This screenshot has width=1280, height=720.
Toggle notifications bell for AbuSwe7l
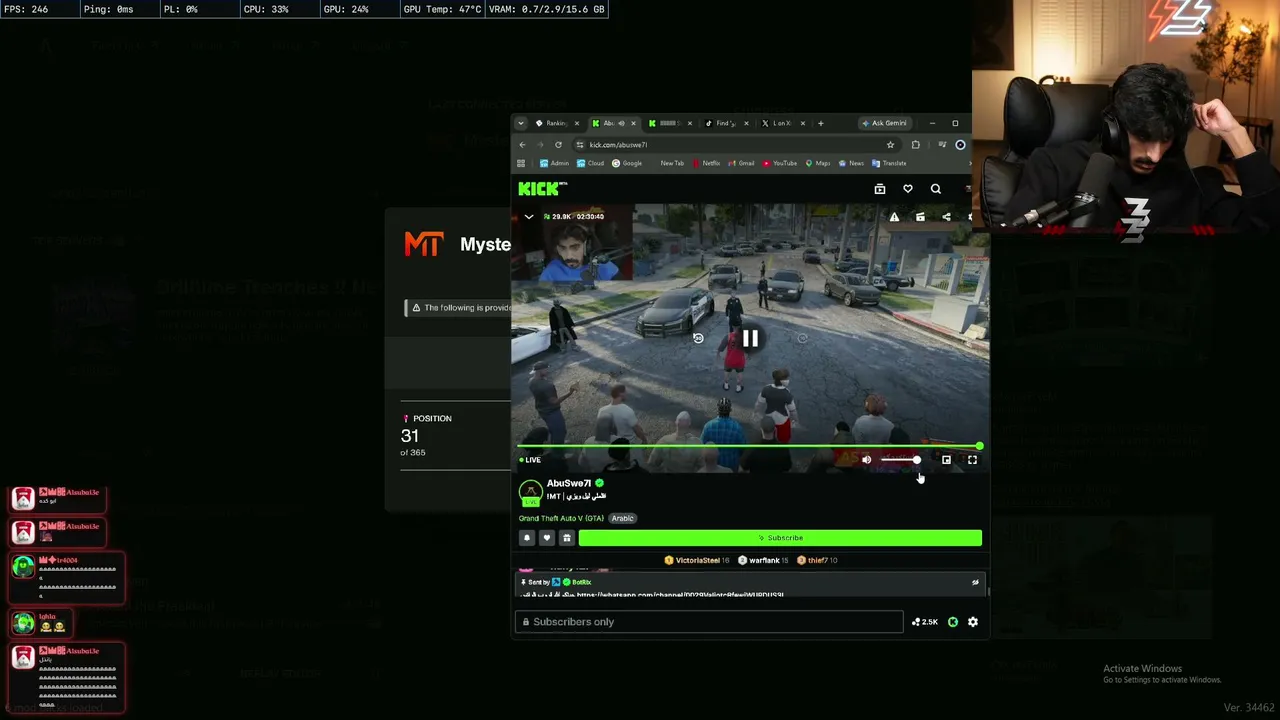coord(527,538)
